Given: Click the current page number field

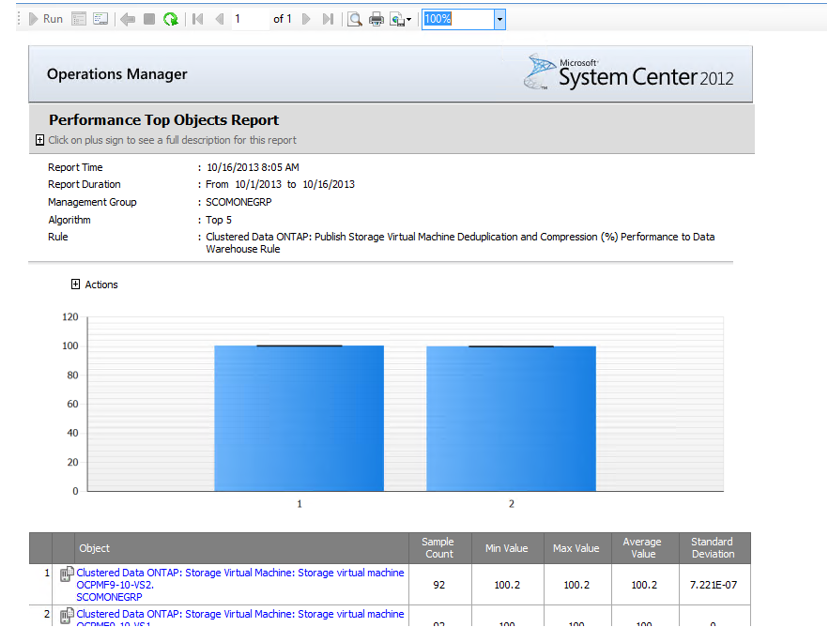Looking at the screenshot, I should click(x=250, y=19).
